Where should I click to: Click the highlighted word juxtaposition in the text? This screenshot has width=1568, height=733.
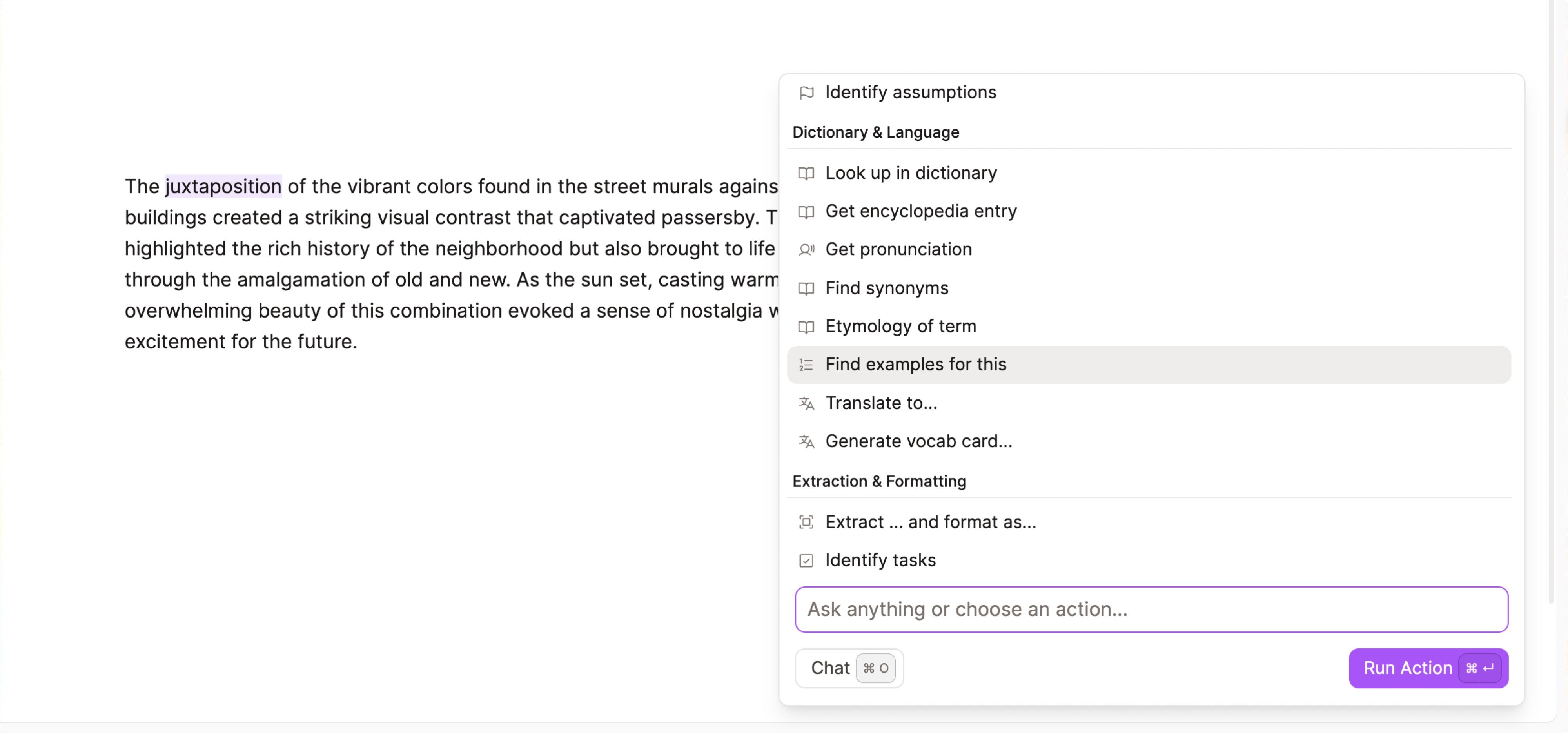coord(223,186)
